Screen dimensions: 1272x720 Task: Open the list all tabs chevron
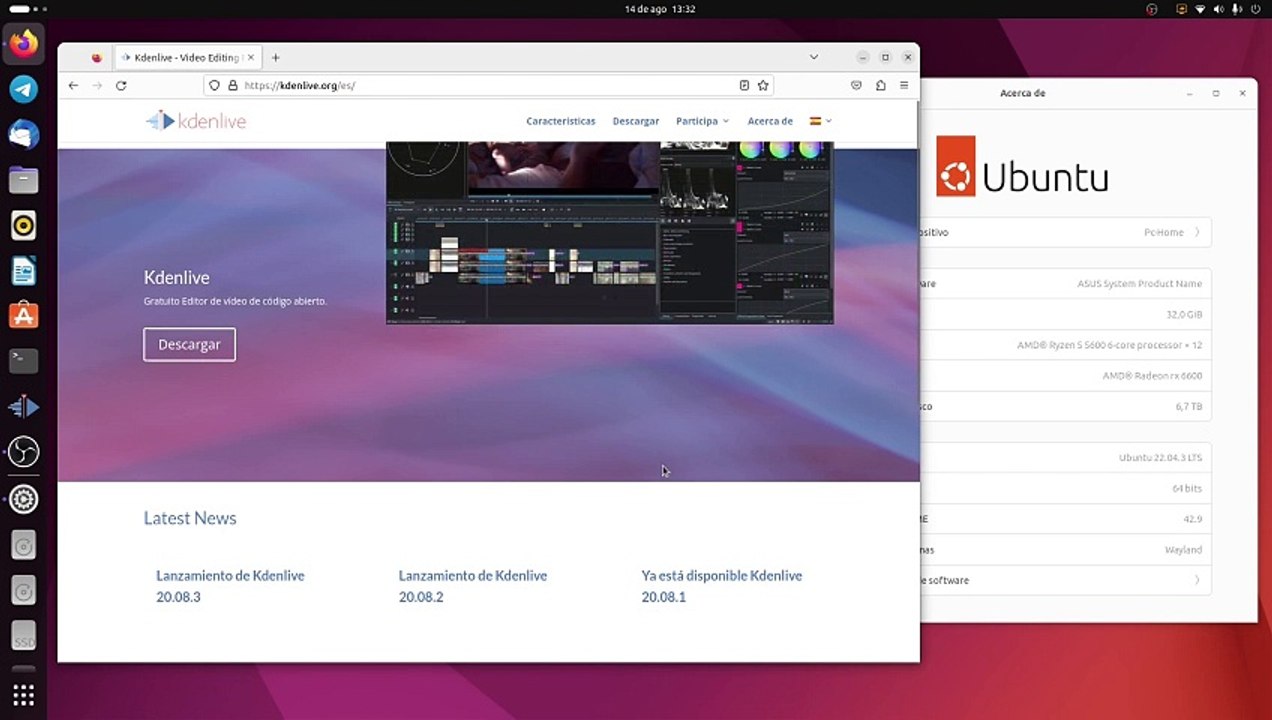tap(814, 58)
